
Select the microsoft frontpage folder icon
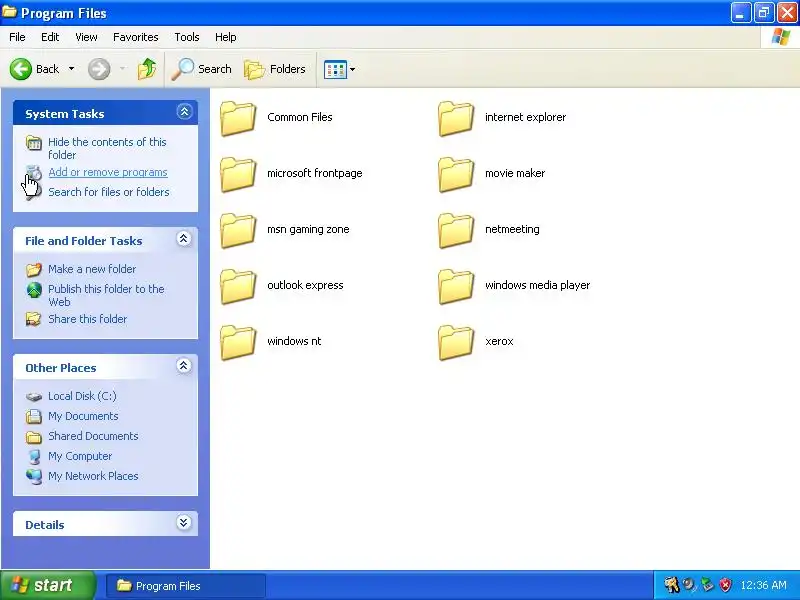coord(238,174)
